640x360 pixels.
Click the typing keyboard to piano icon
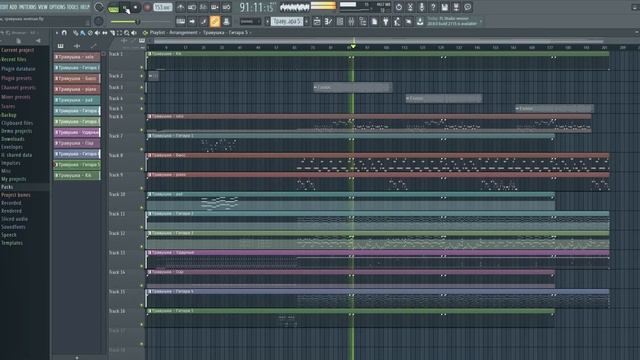pyautogui.click(x=180, y=21)
